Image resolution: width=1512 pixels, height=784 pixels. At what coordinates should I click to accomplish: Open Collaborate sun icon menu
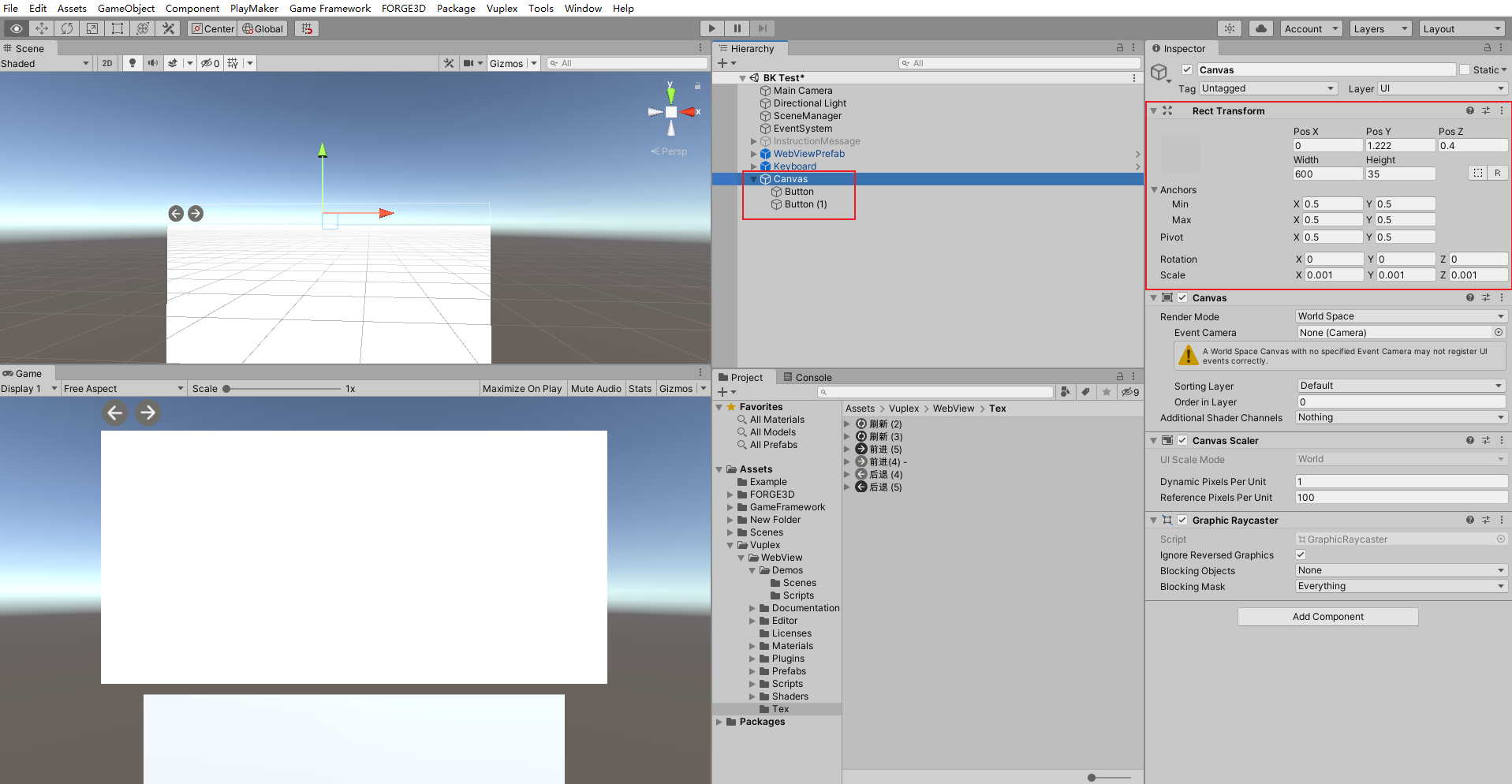[x=1230, y=28]
